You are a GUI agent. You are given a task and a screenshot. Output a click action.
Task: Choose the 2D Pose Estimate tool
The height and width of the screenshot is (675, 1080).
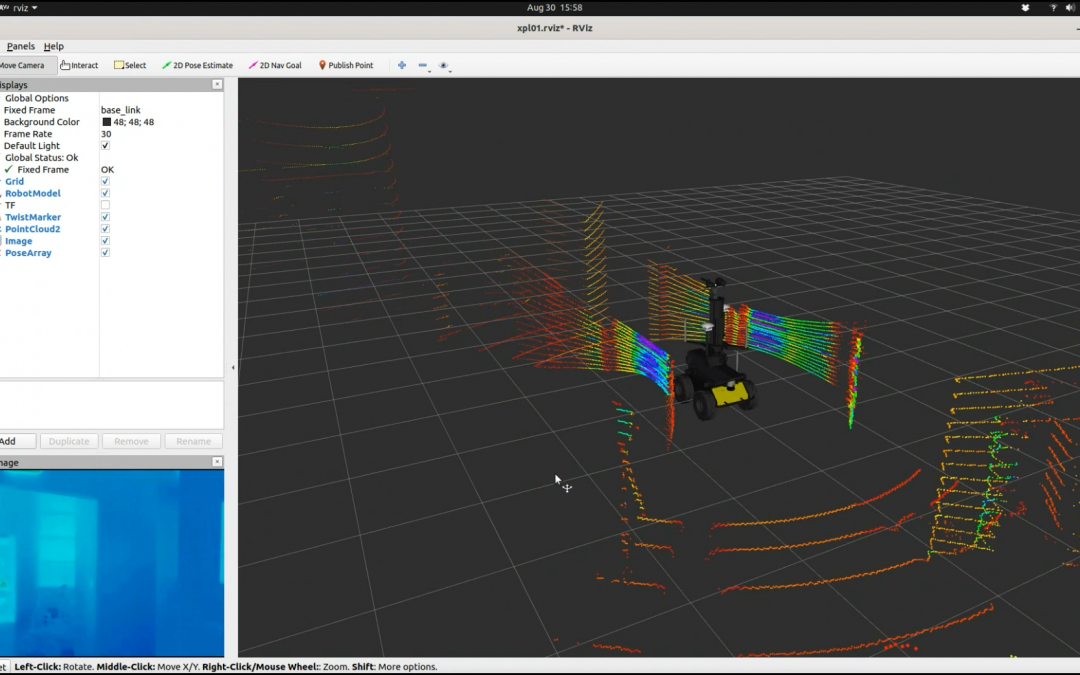click(197, 65)
